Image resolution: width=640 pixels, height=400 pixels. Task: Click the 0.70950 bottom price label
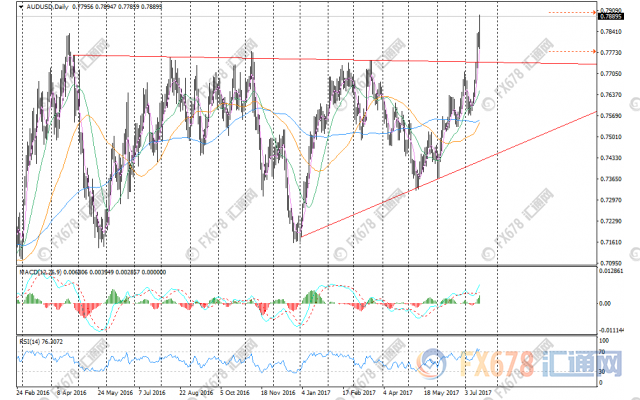[608, 262]
